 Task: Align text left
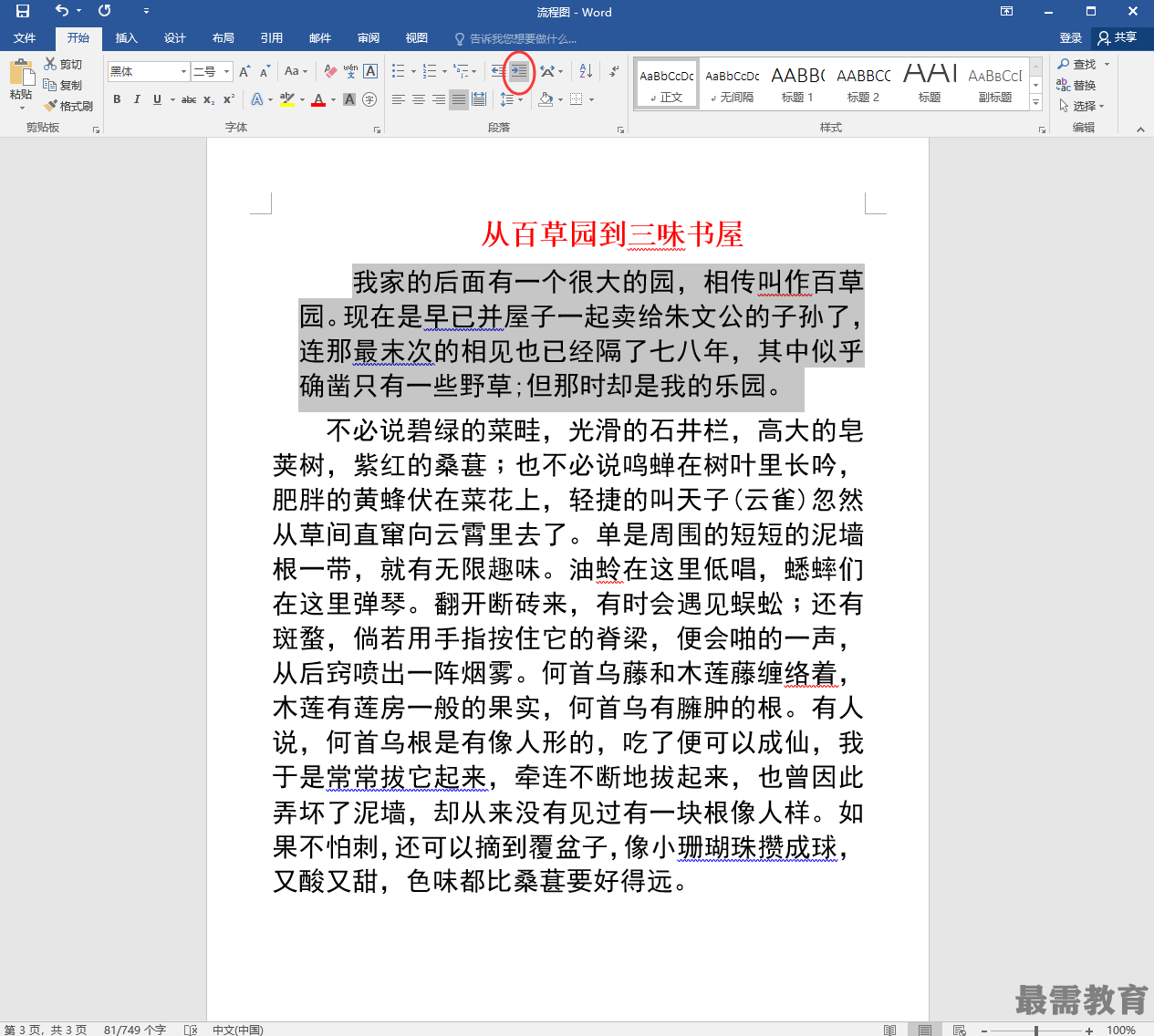pyautogui.click(x=399, y=99)
